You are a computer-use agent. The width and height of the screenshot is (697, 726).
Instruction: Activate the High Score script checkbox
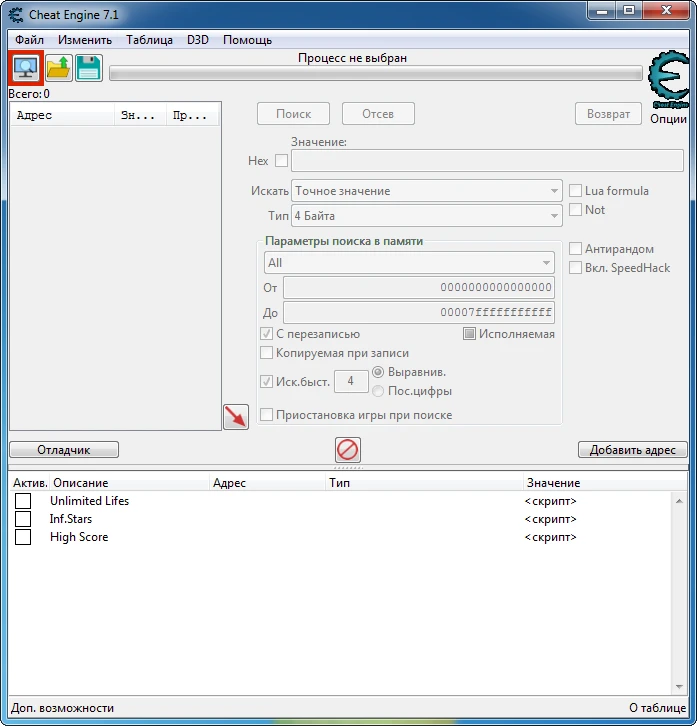pos(23,537)
